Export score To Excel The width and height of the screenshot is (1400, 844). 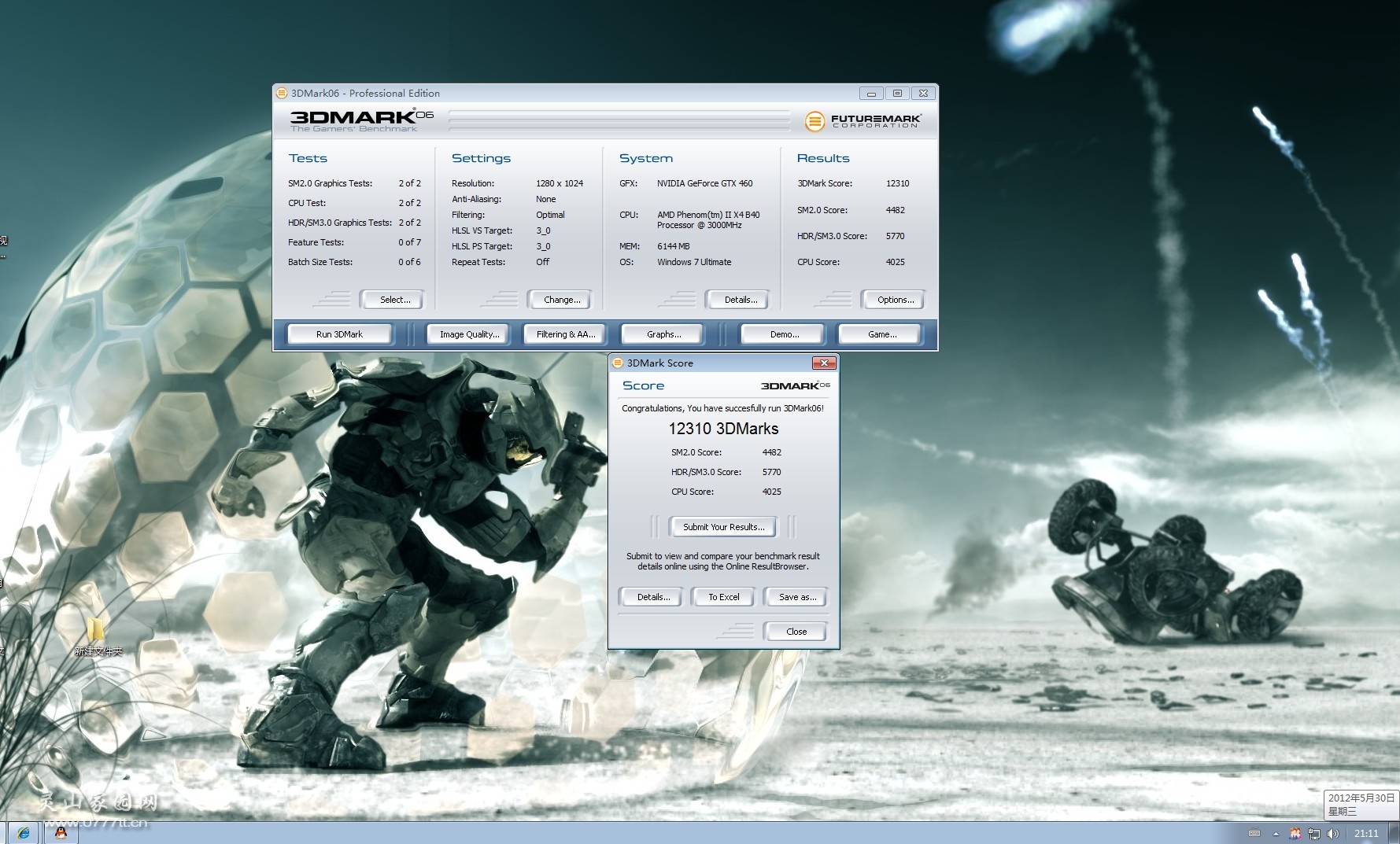(723, 597)
